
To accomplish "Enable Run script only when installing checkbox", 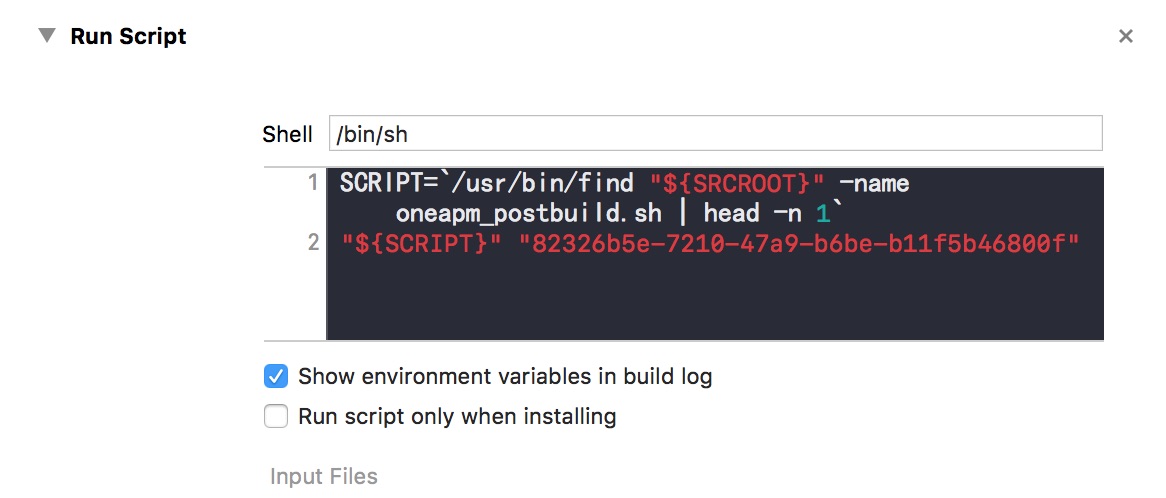I will coord(276,415).
